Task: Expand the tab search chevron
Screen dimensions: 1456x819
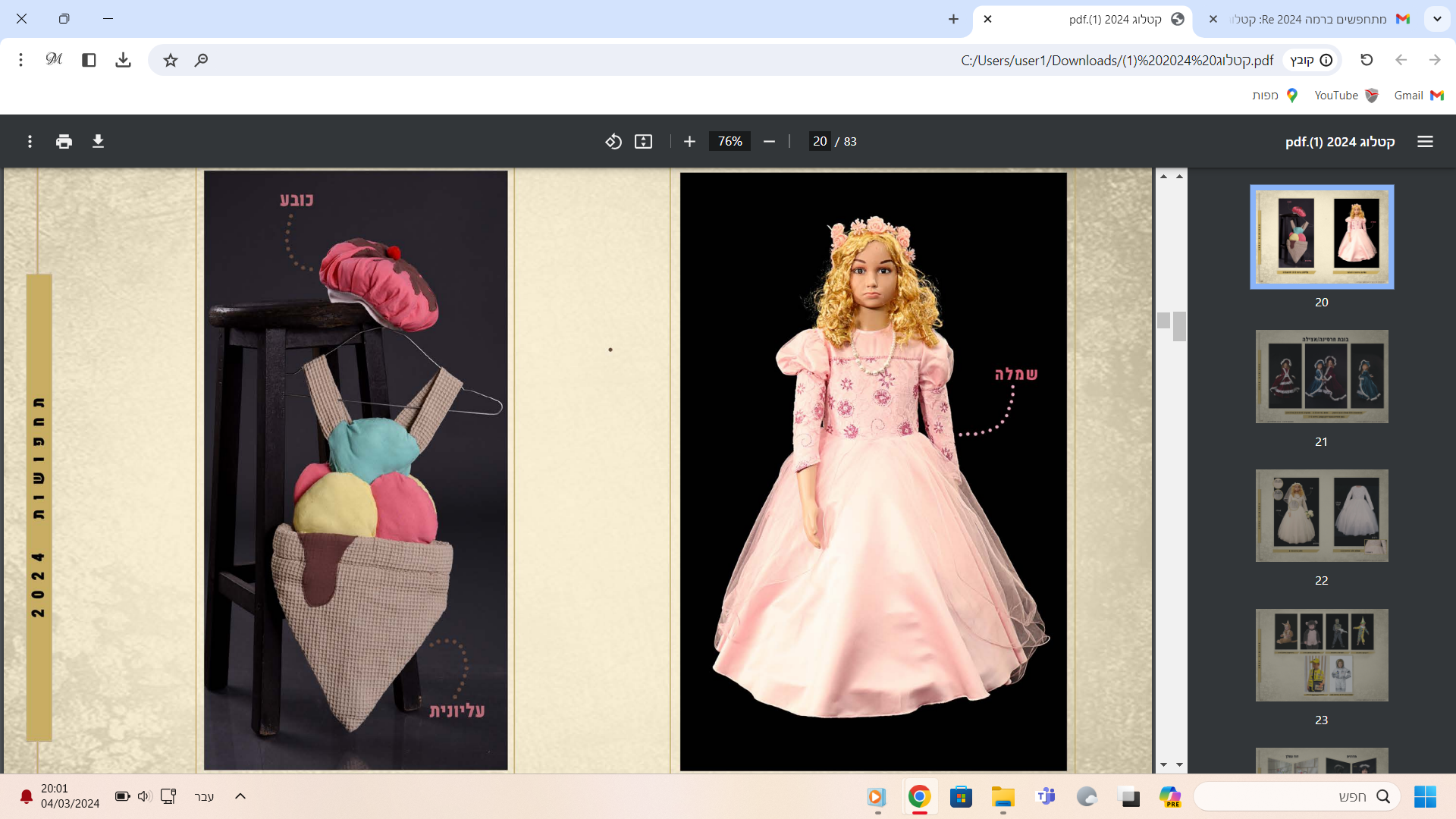Action: click(x=1437, y=19)
